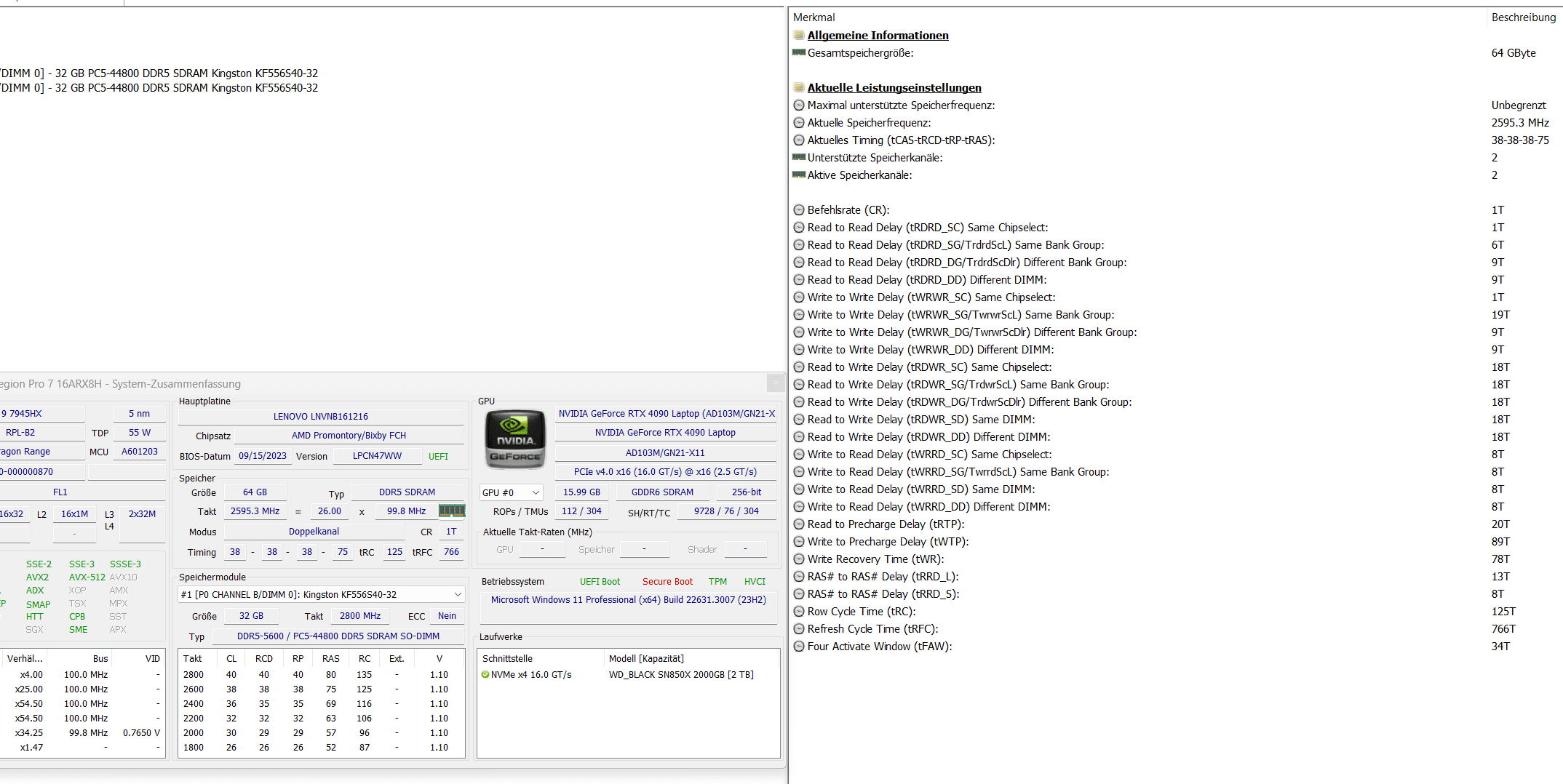The image size is (1563, 784).
Task: Click the NVMe x4 16.0 GT/s entry
Action: (531, 674)
